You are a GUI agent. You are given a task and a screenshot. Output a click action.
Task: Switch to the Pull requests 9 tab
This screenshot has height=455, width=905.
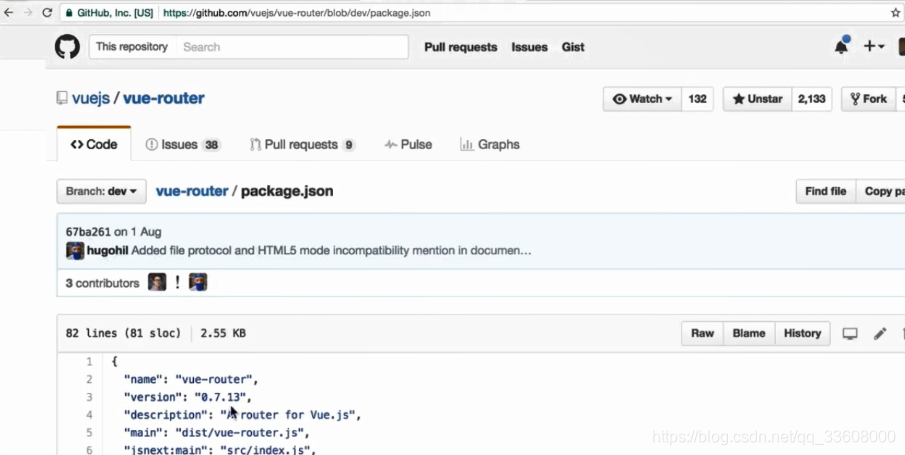point(302,144)
